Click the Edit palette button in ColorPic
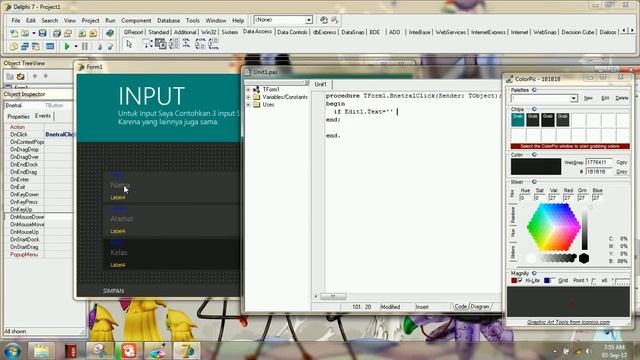Image resolution: width=640 pixels, height=360 pixels. [x=605, y=98]
